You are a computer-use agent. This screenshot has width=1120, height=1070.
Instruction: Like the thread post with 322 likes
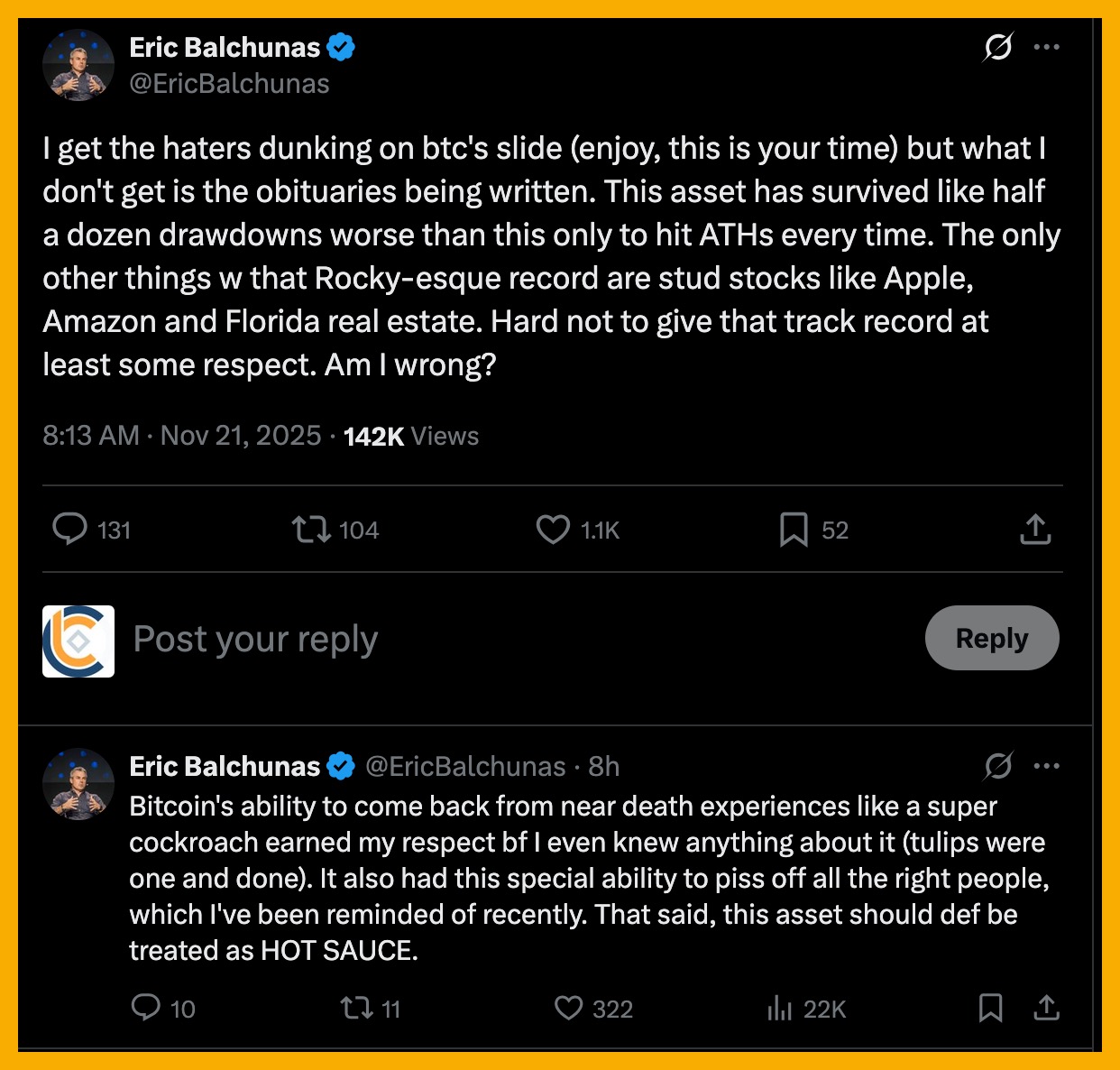click(x=568, y=1008)
